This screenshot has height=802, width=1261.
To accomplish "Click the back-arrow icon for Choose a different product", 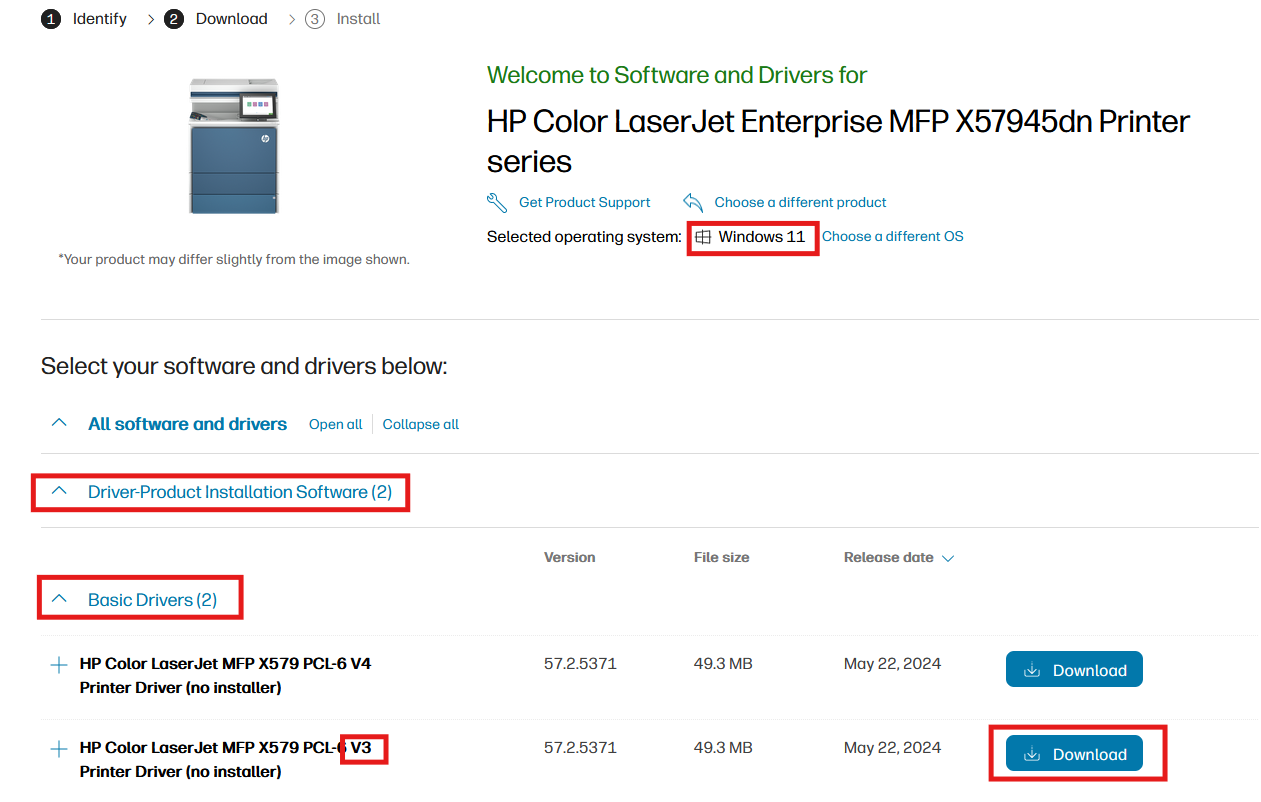I will coord(693,203).
